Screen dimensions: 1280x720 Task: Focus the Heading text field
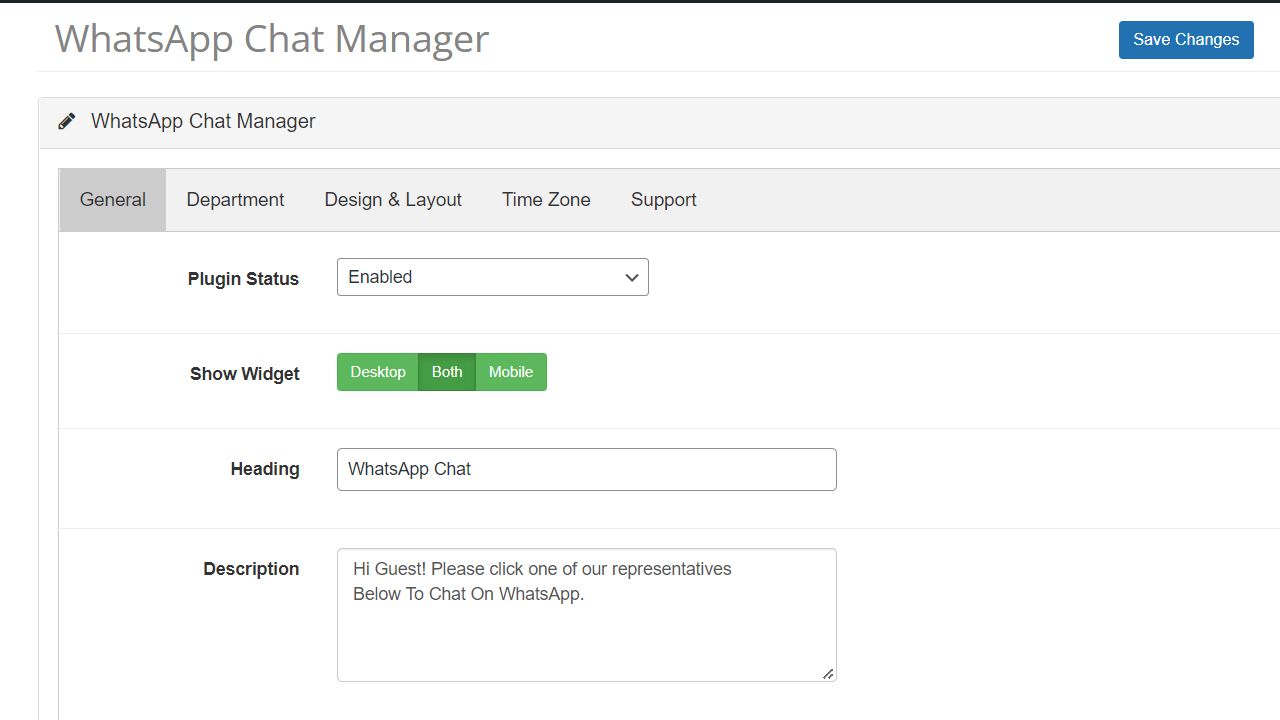coord(586,470)
